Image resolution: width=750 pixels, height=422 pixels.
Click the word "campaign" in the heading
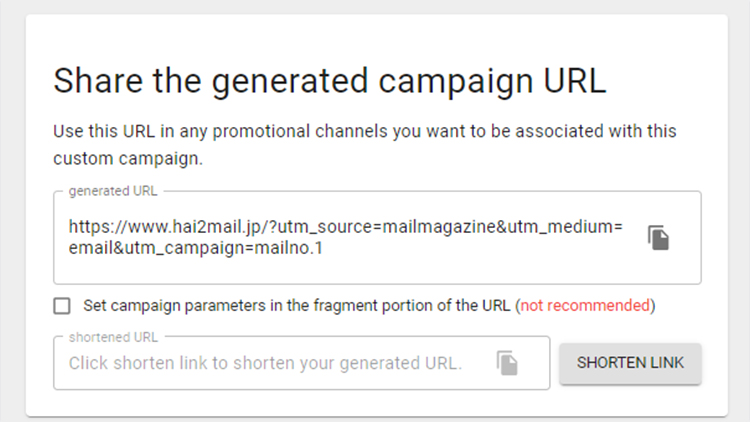pos(456,82)
